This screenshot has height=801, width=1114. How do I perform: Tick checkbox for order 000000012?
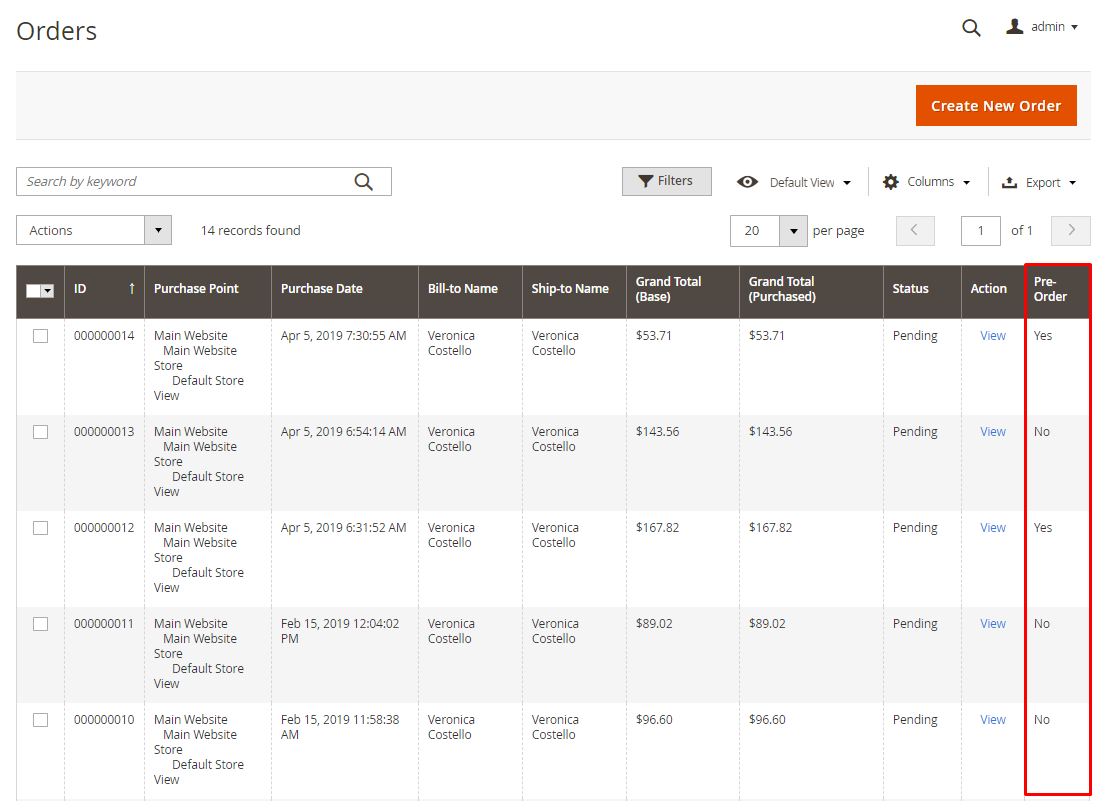pyautogui.click(x=41, y=528)
